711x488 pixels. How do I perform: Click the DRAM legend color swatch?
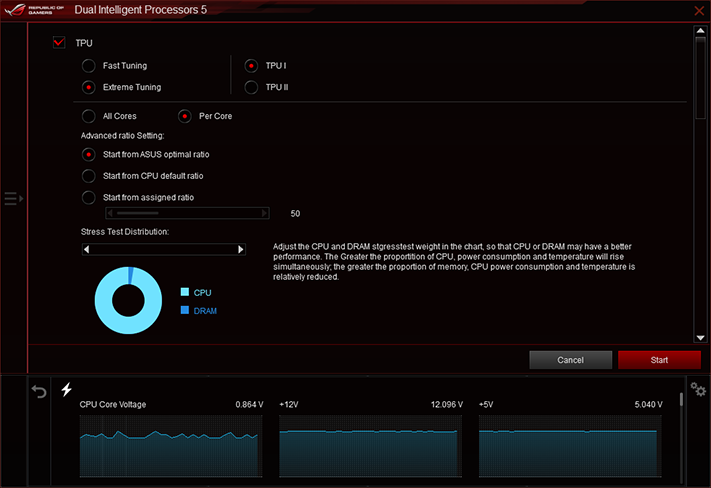pyautogui.click(x=185, y=310)
